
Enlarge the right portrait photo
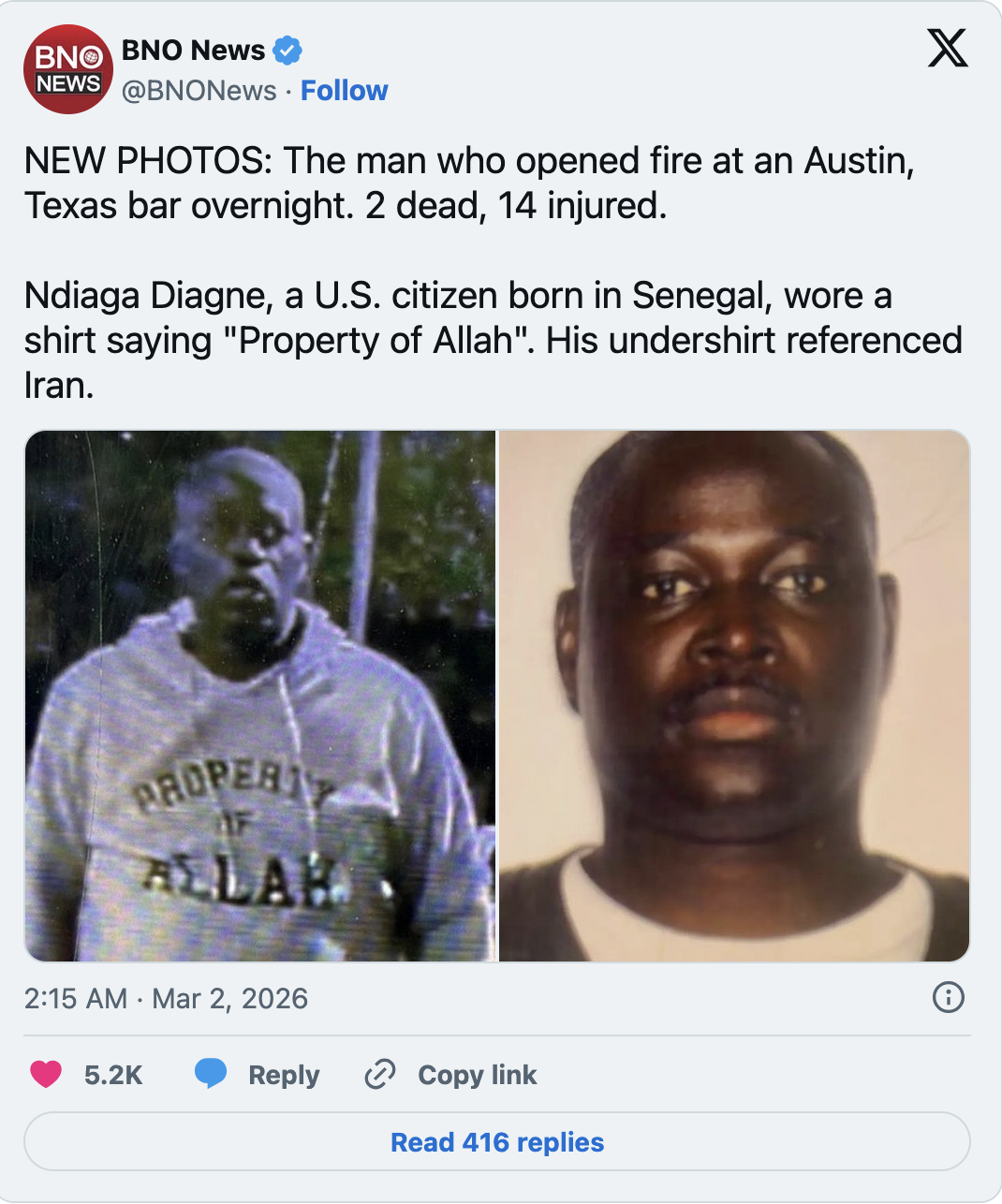pos(734,696)
